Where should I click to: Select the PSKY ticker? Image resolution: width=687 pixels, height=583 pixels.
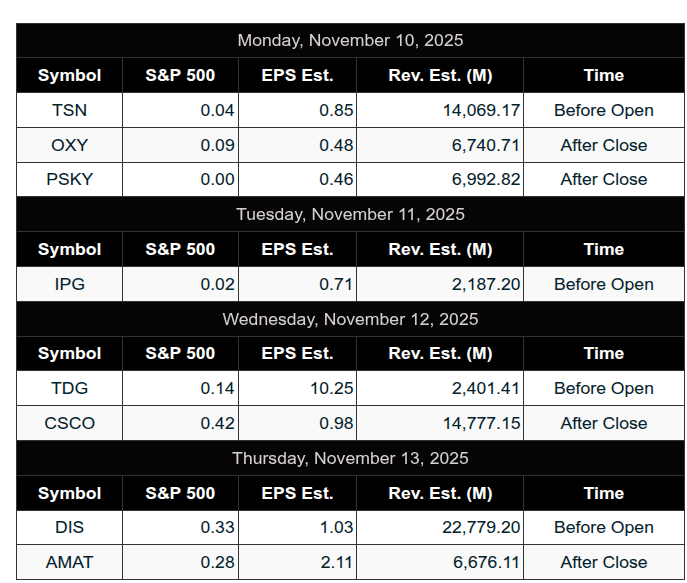coord(69,180)
